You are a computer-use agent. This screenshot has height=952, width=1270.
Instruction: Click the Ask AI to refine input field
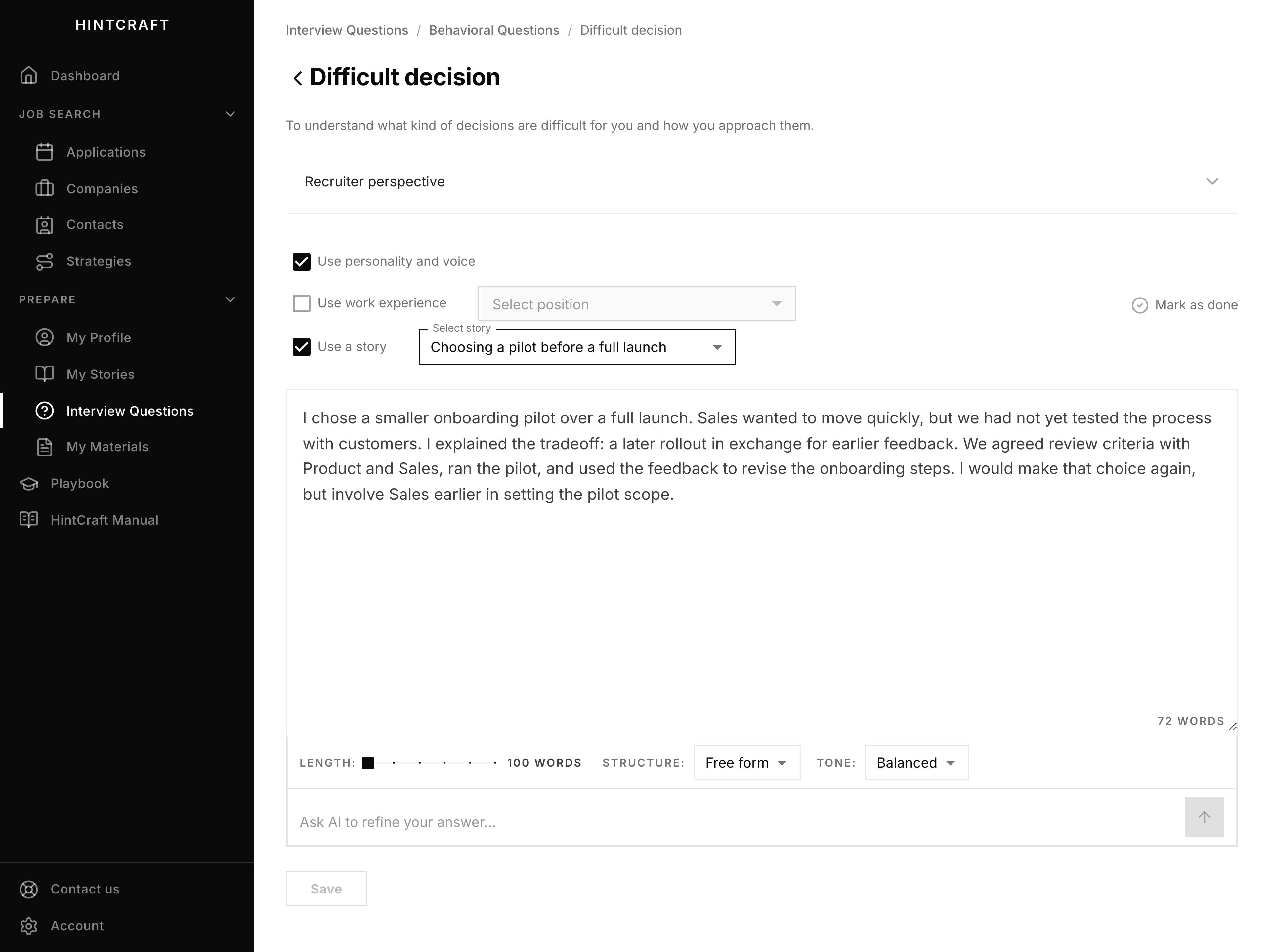click(x=735, y=822)
